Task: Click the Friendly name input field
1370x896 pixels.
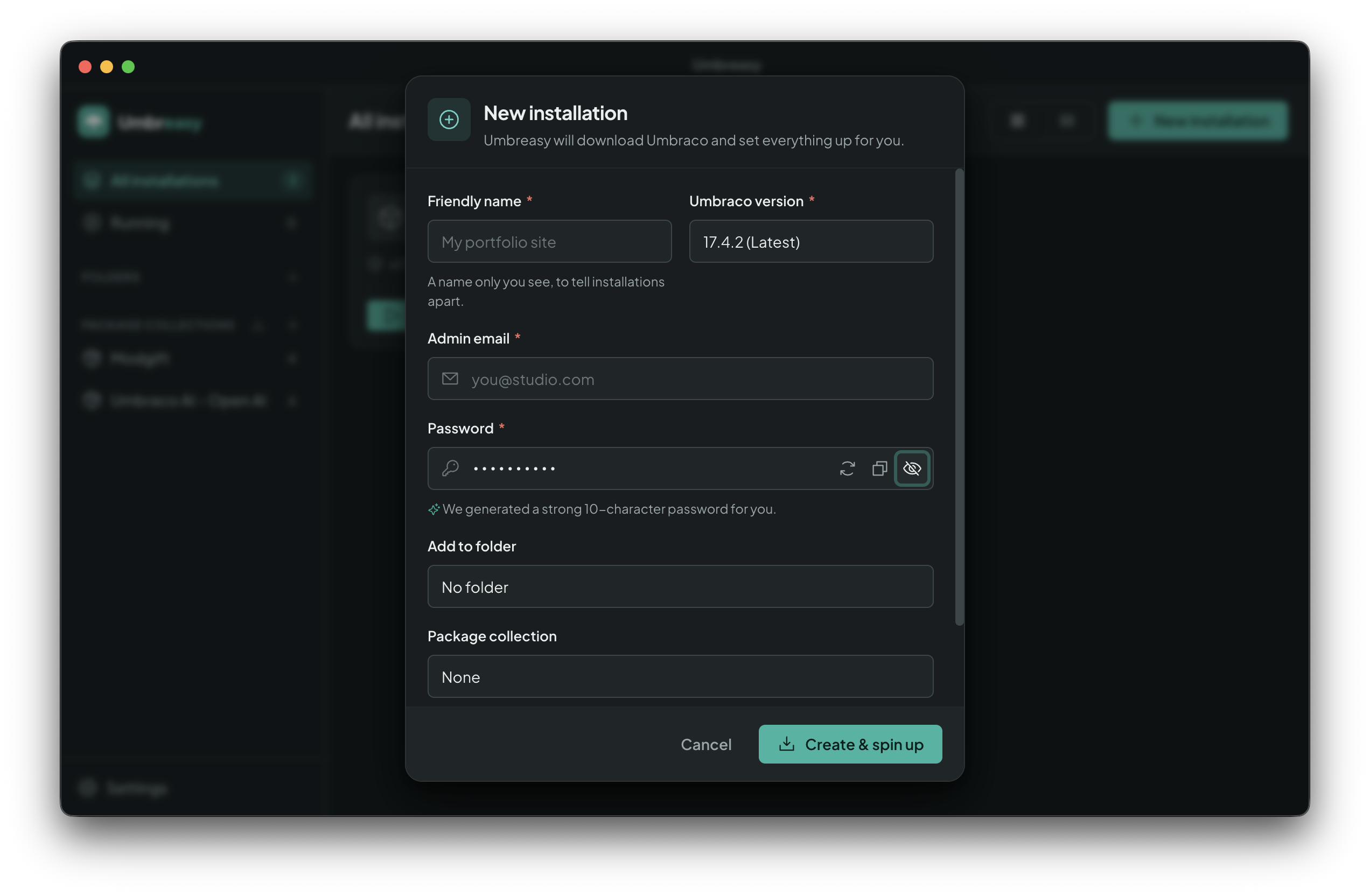Action: pyautogui.click(x=549, y=241)
